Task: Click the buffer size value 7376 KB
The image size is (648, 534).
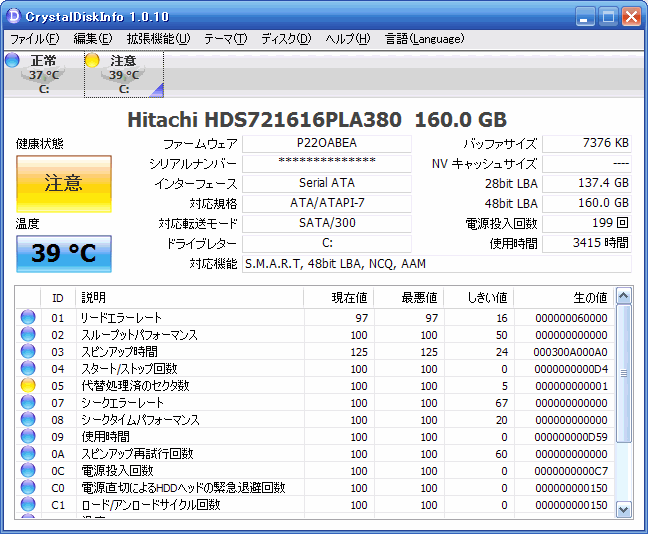Action: coord(587,143)
